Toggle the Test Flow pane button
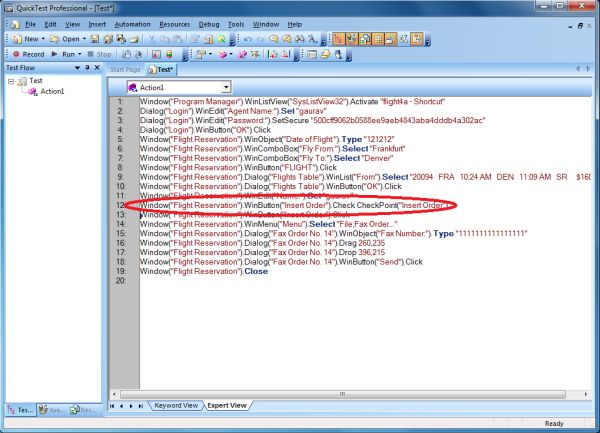Screen dimensions: 600x433 tap(338, 39)
